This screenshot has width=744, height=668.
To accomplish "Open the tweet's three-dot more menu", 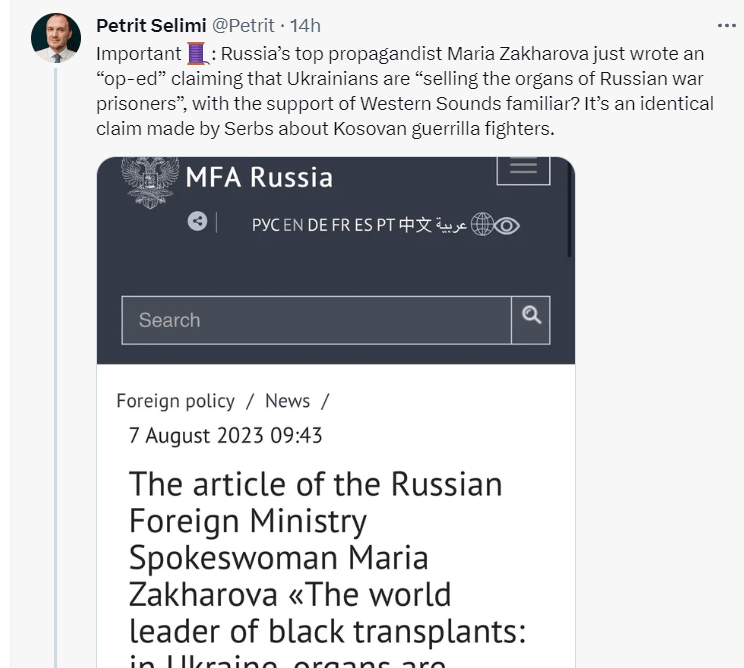I will point(727,25).
